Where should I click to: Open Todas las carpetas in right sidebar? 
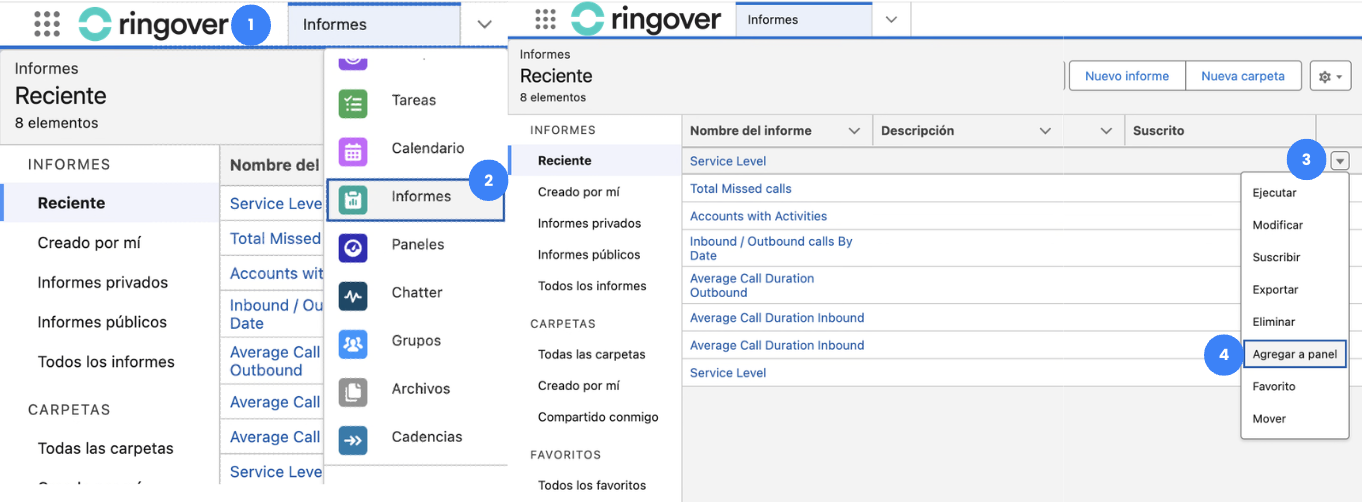591,355
